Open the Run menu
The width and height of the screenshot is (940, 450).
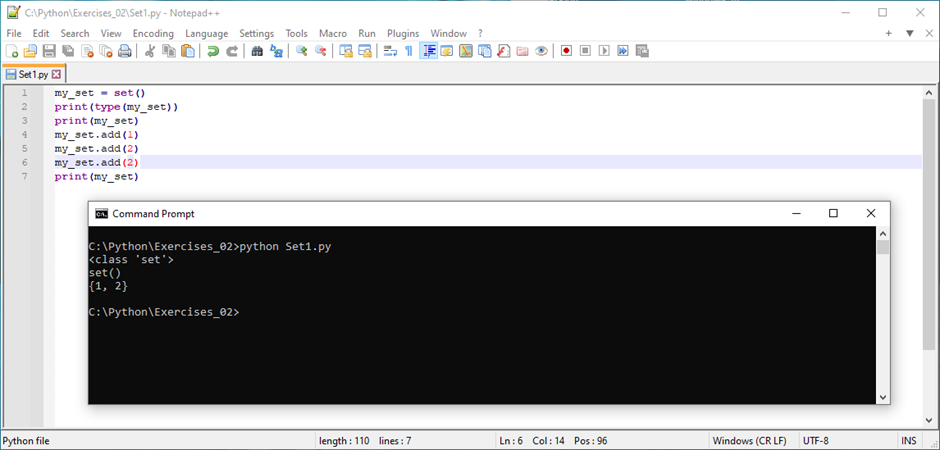point(367,34)
